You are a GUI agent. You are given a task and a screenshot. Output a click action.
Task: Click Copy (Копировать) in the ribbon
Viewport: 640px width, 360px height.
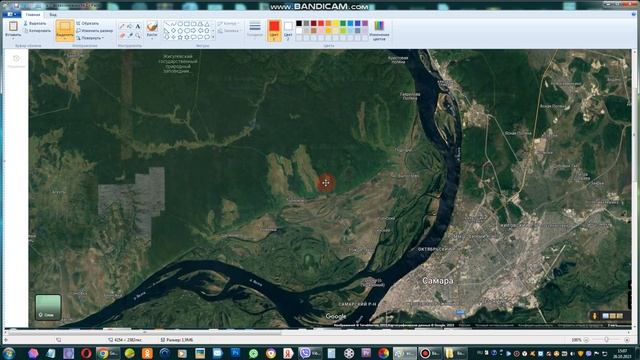(x=37, y=31)
